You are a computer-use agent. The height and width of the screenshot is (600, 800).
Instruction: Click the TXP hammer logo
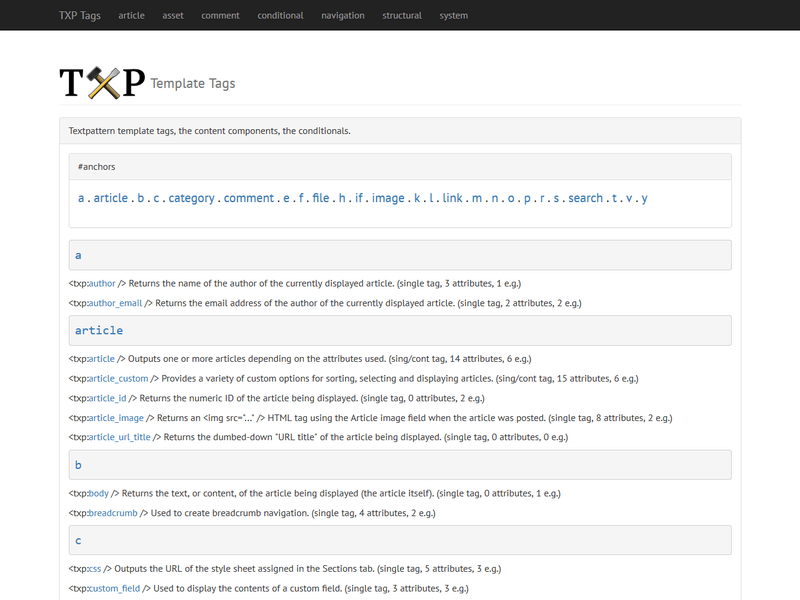coord(103,83)
